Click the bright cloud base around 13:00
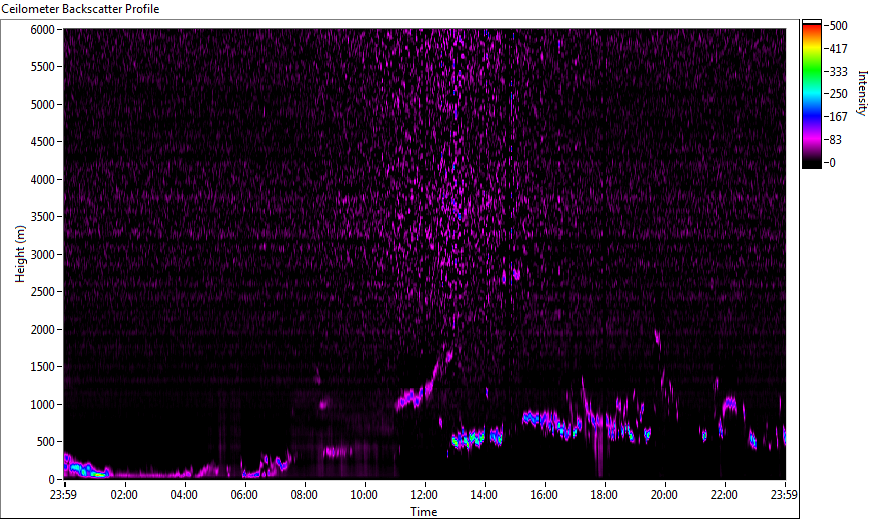 (x=477, y=438)
